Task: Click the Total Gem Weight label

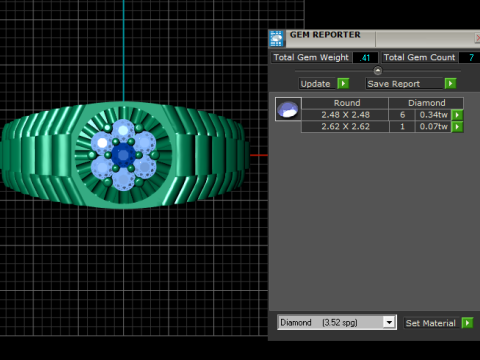Action: click(311, 57)
